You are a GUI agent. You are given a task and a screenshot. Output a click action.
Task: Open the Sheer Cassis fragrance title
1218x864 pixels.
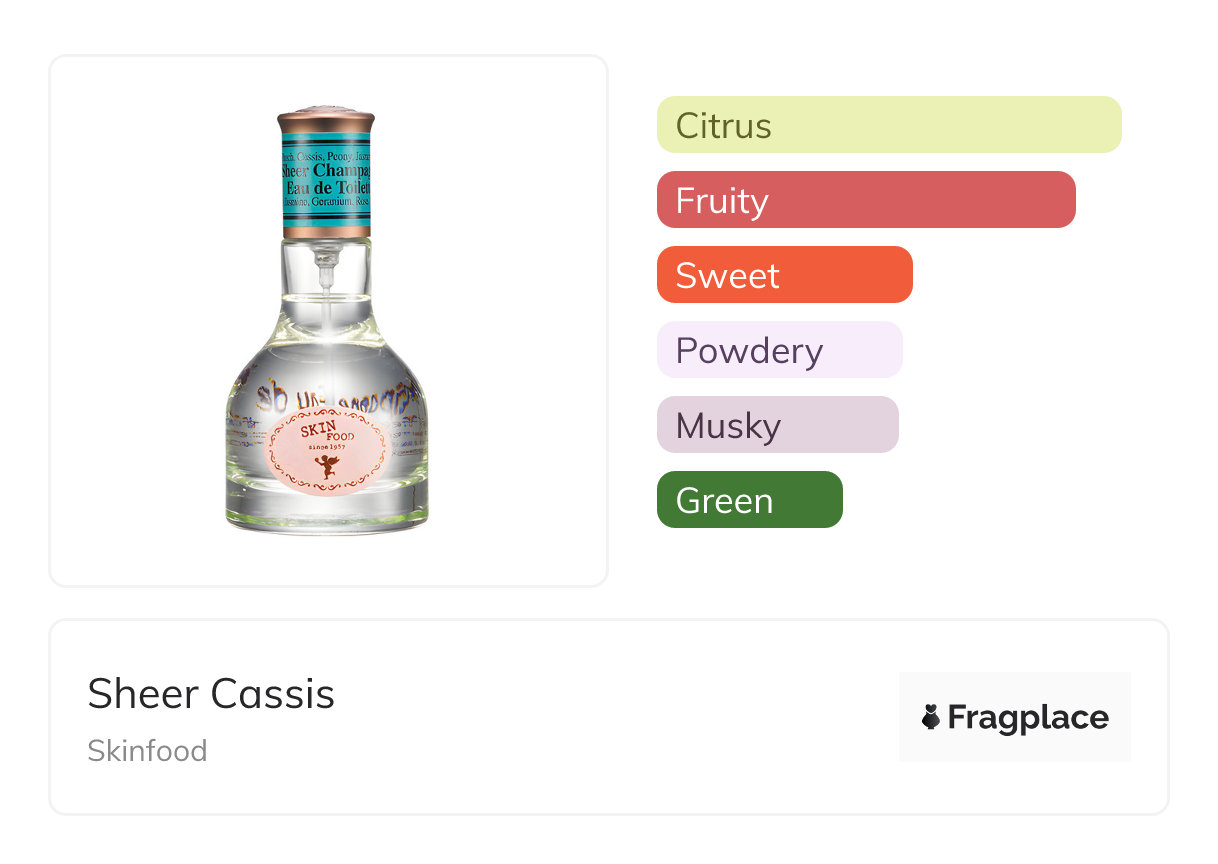click(x=211, y=694)
